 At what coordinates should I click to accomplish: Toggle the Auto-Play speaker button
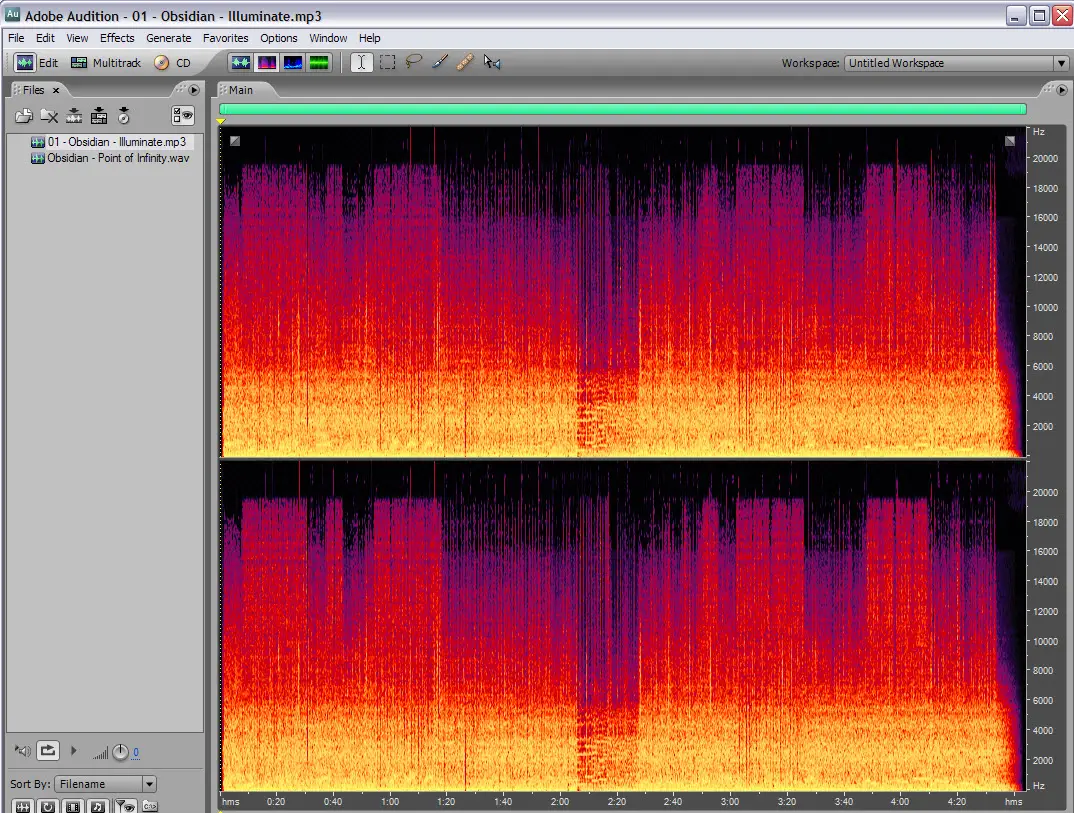tap(22, 750)
